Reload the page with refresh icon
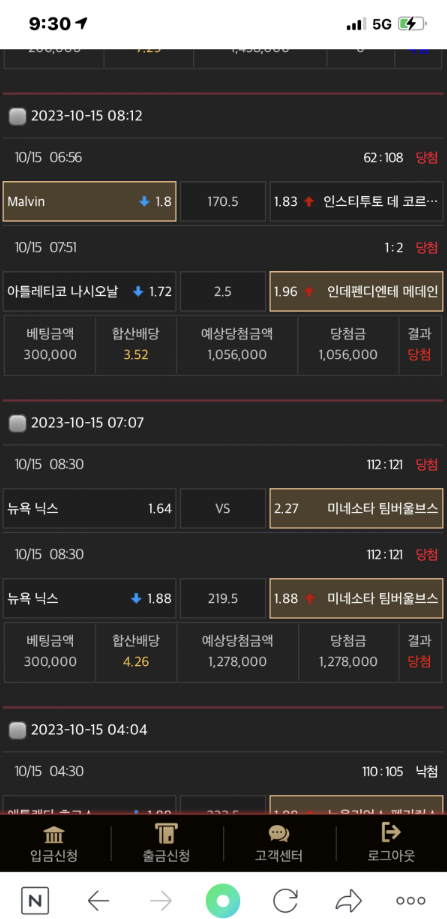This screenshot has height=919, width=447. tap(287, 900)
